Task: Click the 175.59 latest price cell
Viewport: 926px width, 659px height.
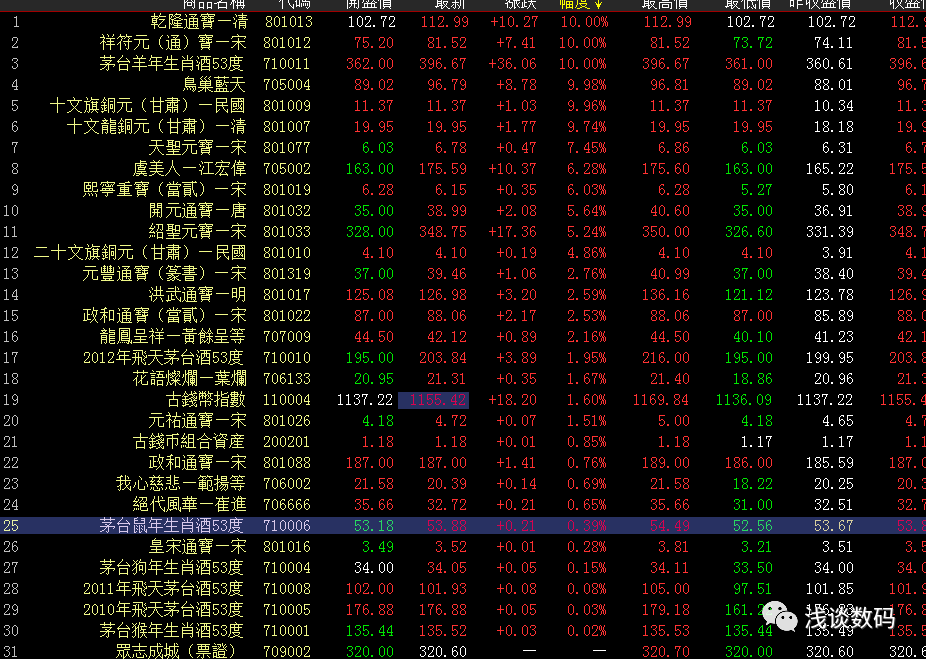Action: [443, 169]
